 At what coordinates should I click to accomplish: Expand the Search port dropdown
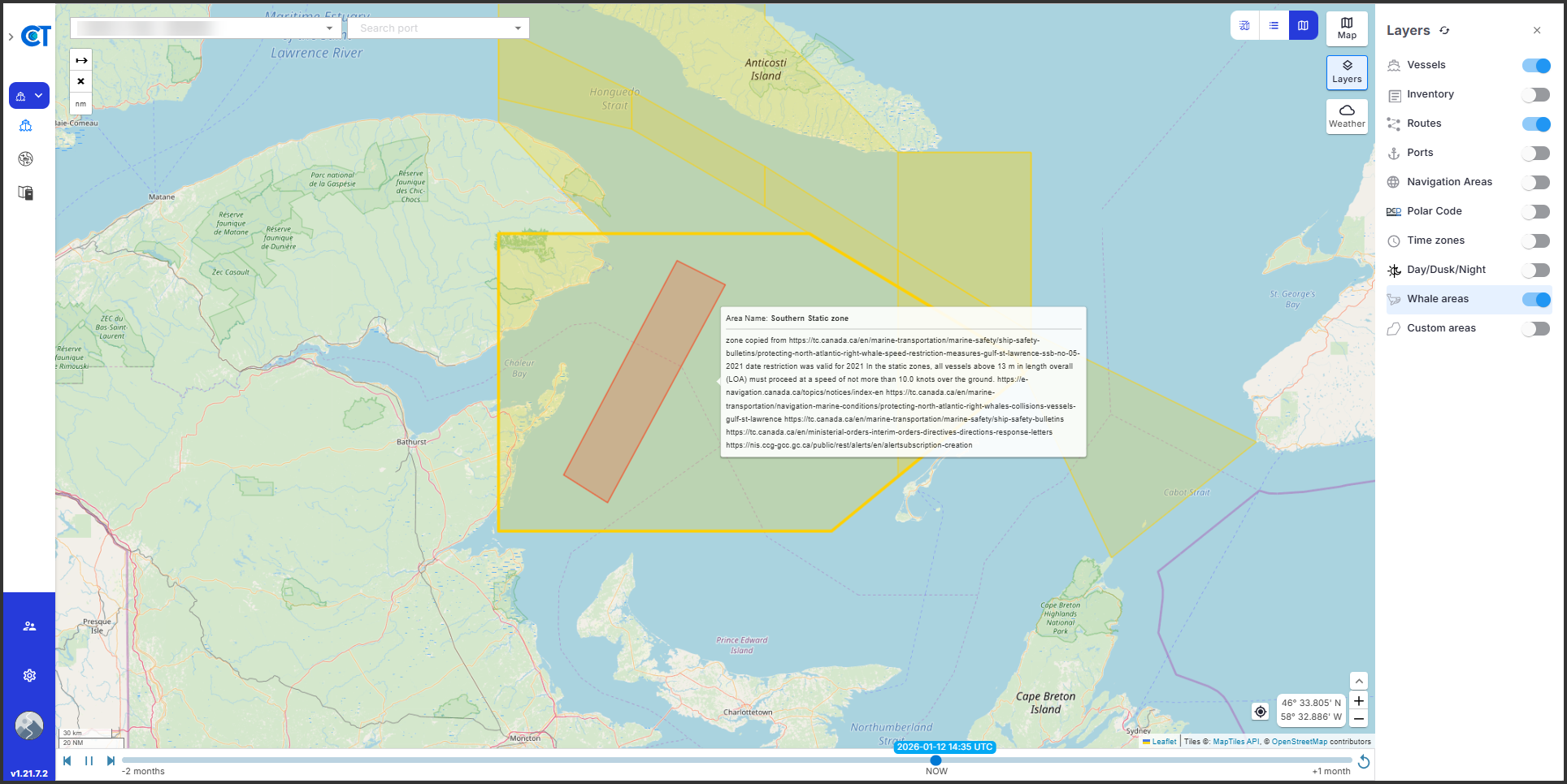tap(518, 28)
